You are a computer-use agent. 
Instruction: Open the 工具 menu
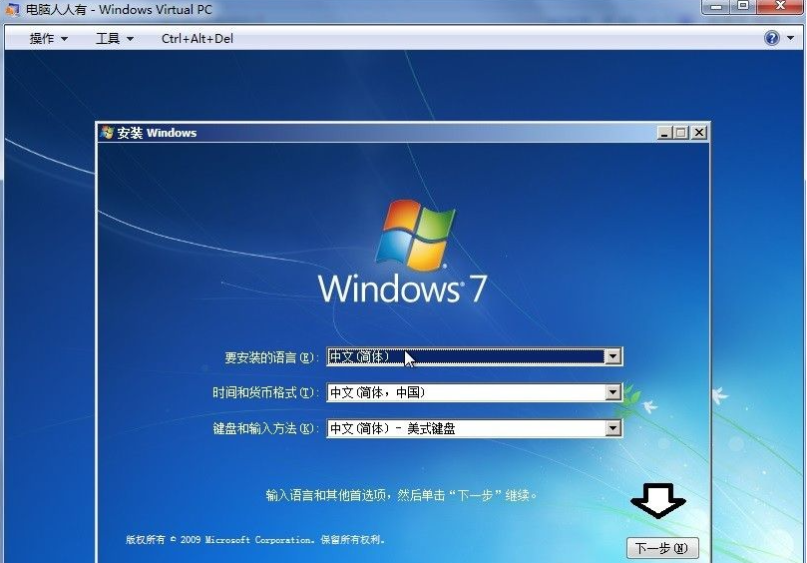(x=114, y=39)
